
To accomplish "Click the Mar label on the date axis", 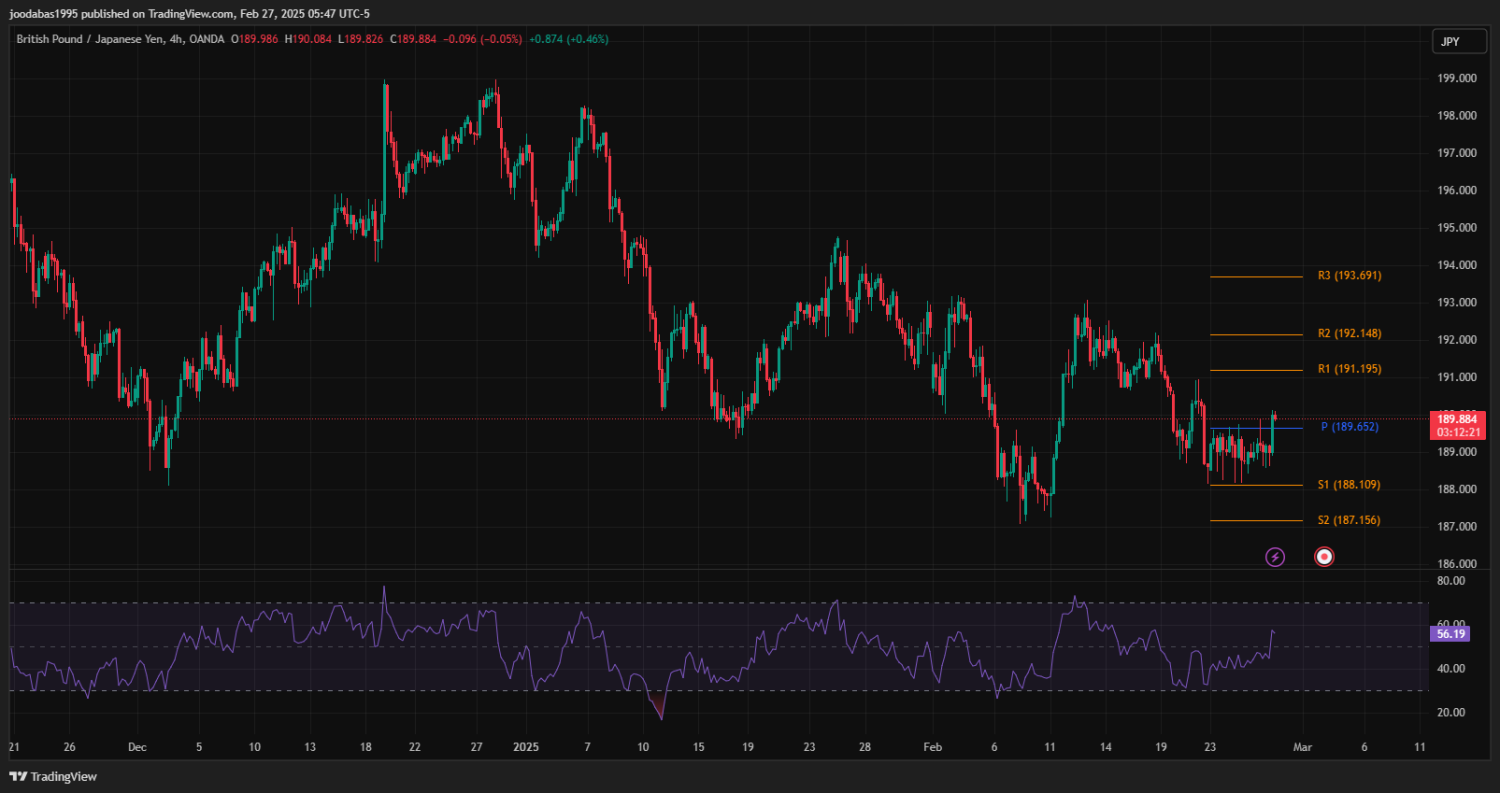I will 1301,747.
